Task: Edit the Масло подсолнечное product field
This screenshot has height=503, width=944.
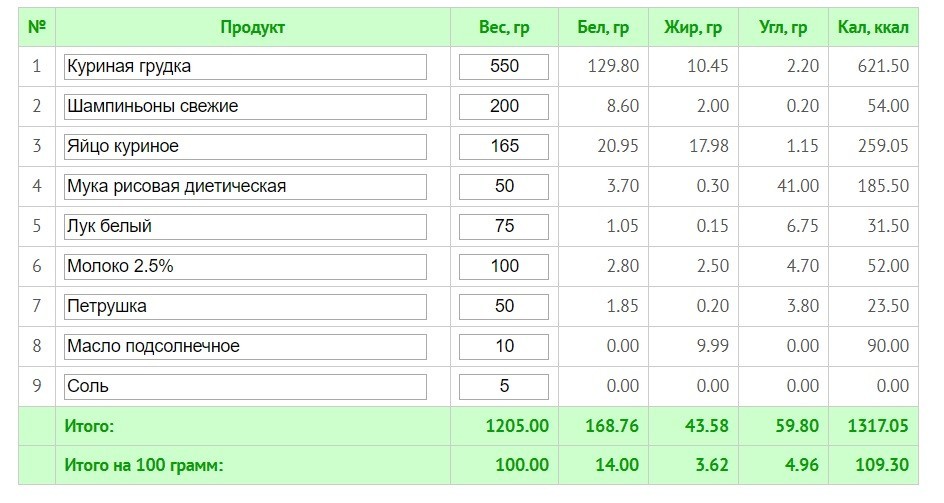Action: (245, 347)
